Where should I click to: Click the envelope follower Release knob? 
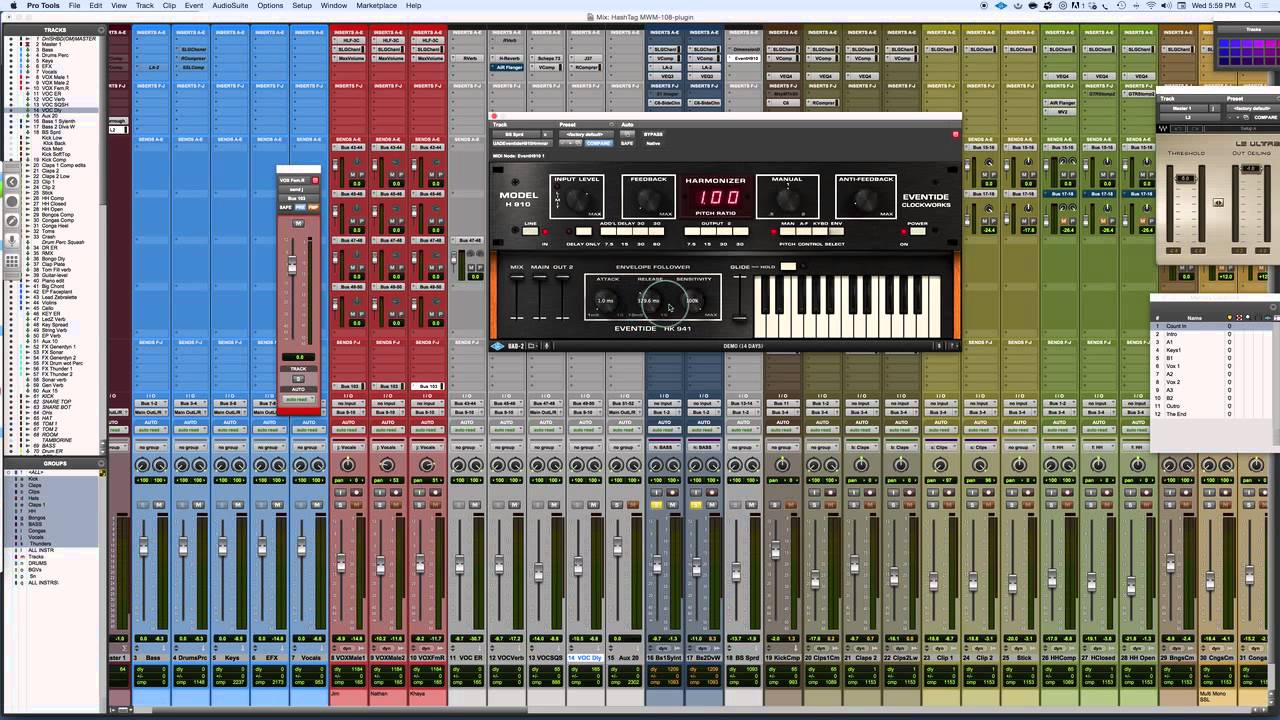tap(649, 301)
